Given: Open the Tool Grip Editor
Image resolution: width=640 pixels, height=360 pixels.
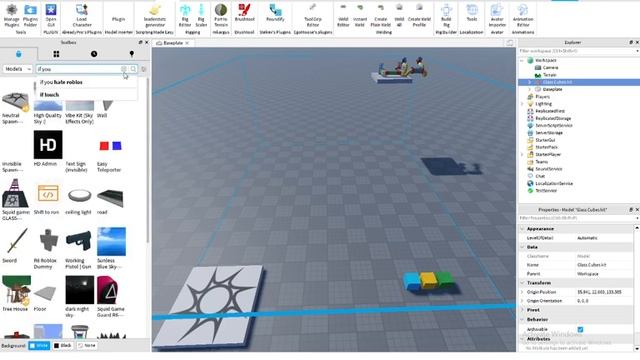Looking at the screenshot, I should [313, 16].
